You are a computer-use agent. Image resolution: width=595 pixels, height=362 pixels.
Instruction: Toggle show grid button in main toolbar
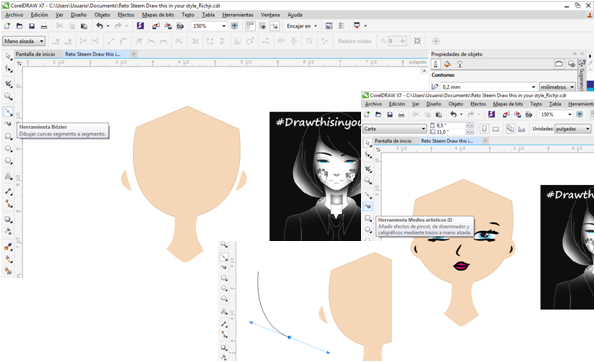[x=263, y=26]
